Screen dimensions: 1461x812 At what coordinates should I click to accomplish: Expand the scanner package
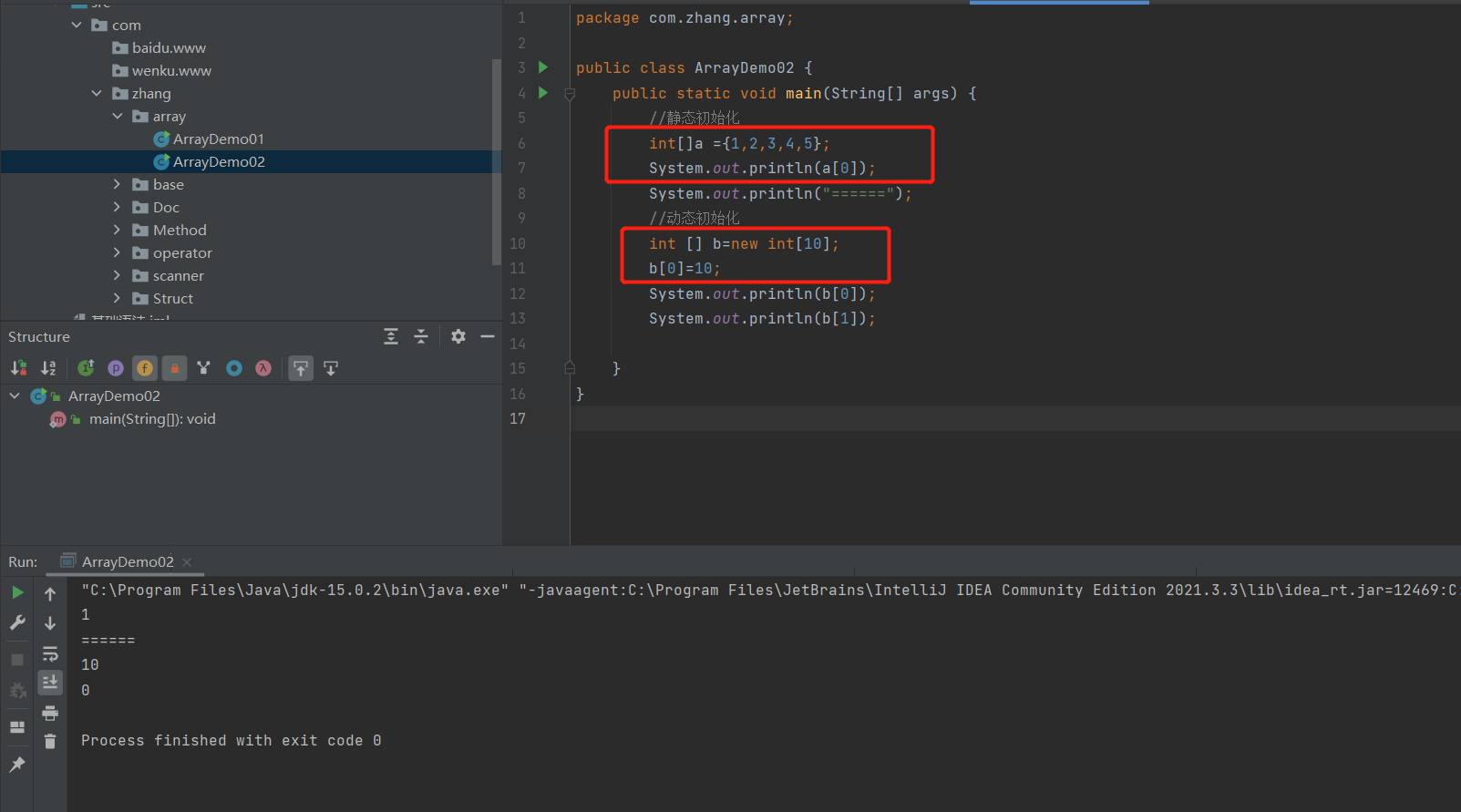coord(118,275)
